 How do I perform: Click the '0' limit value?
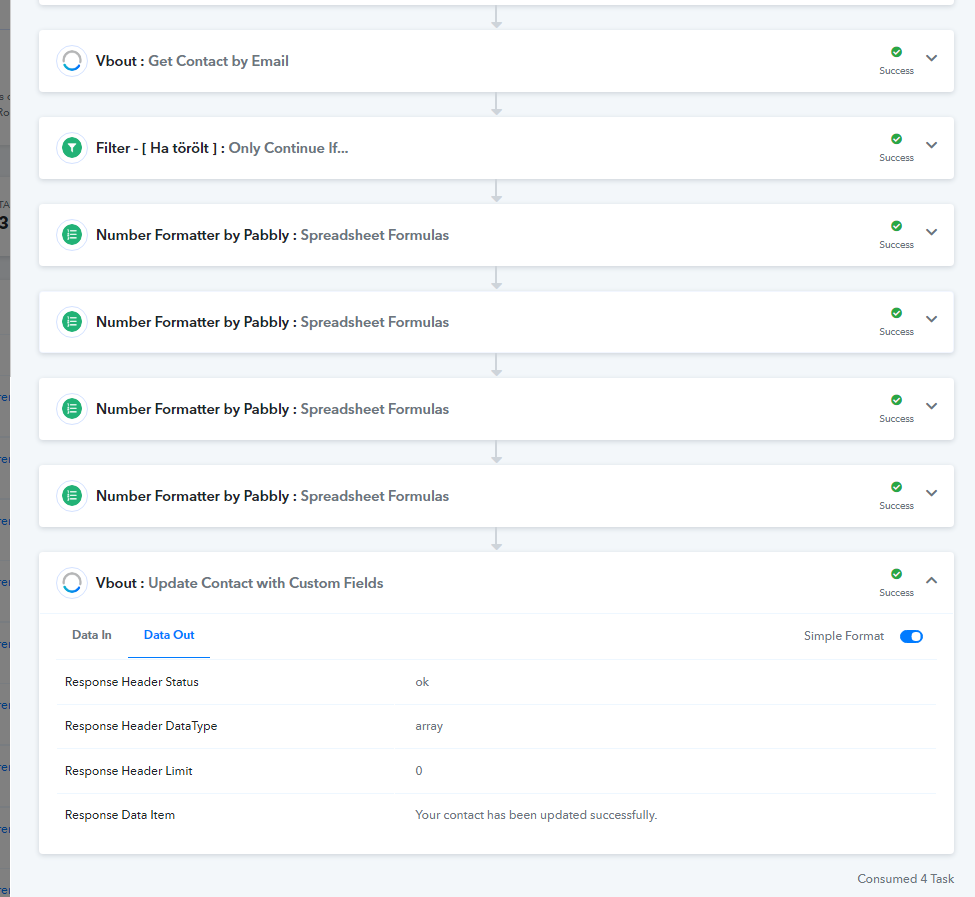[x=418, y=771]
